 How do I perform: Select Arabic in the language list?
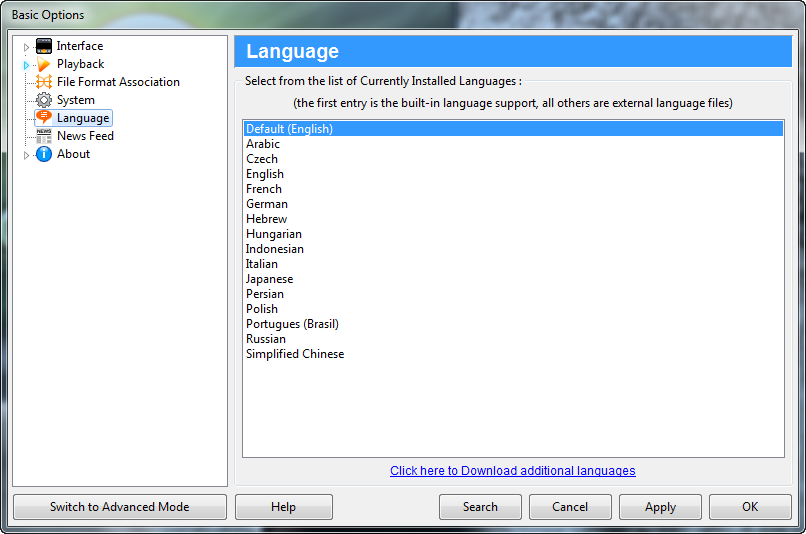coord(514,144)
